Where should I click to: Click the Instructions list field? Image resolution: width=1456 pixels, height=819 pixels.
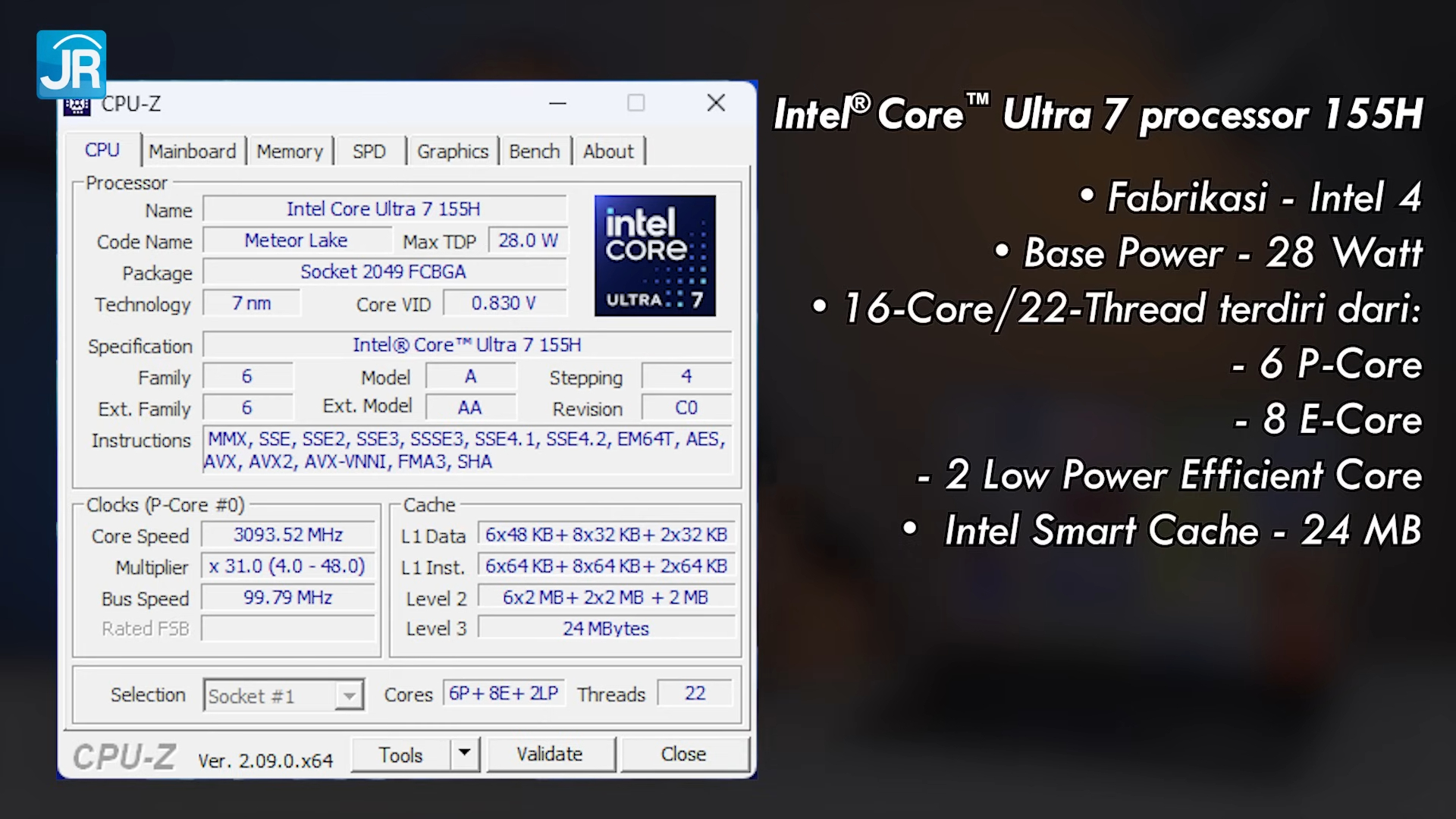(x=466, y=450)
